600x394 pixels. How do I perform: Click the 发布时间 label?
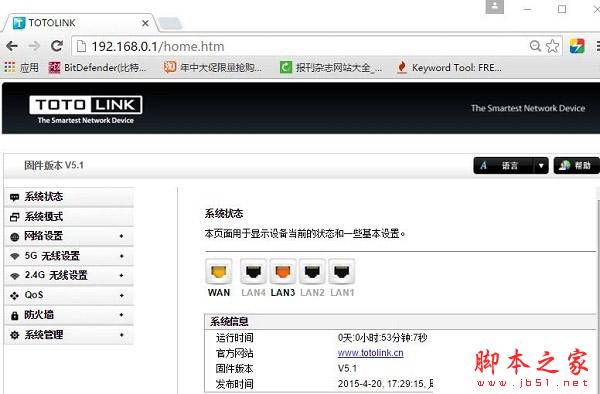click(235, 384)
